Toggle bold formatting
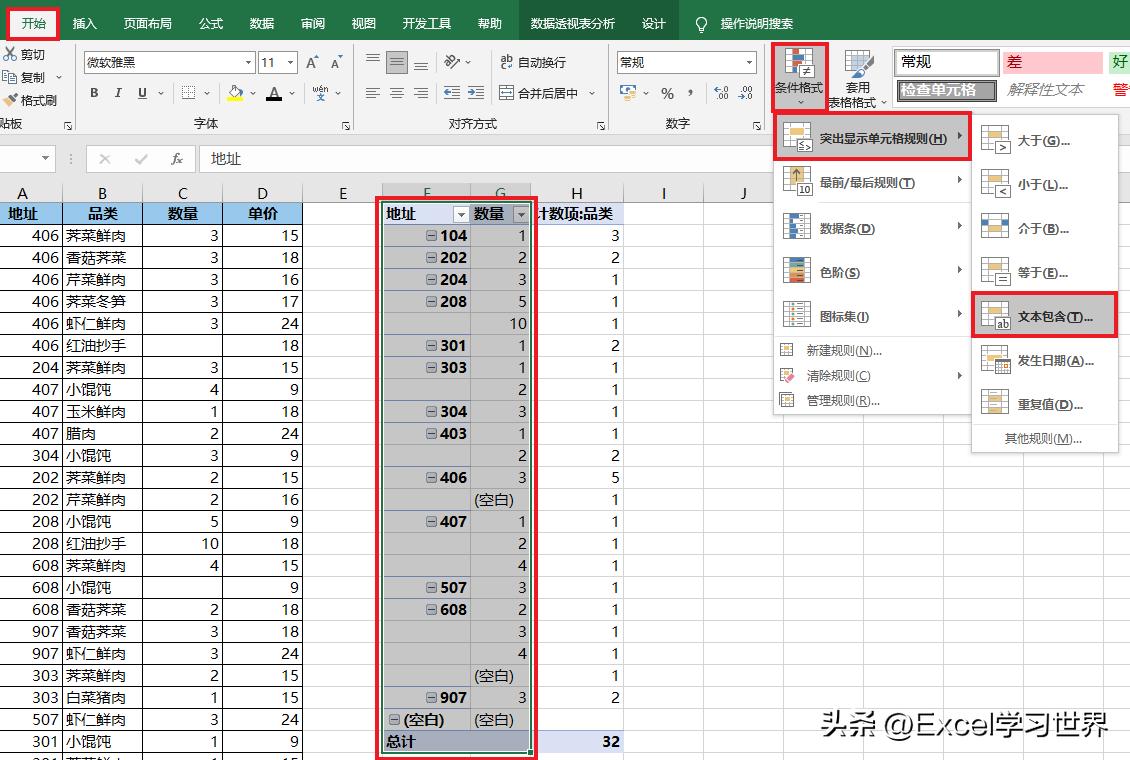 [x=95, y=93]
